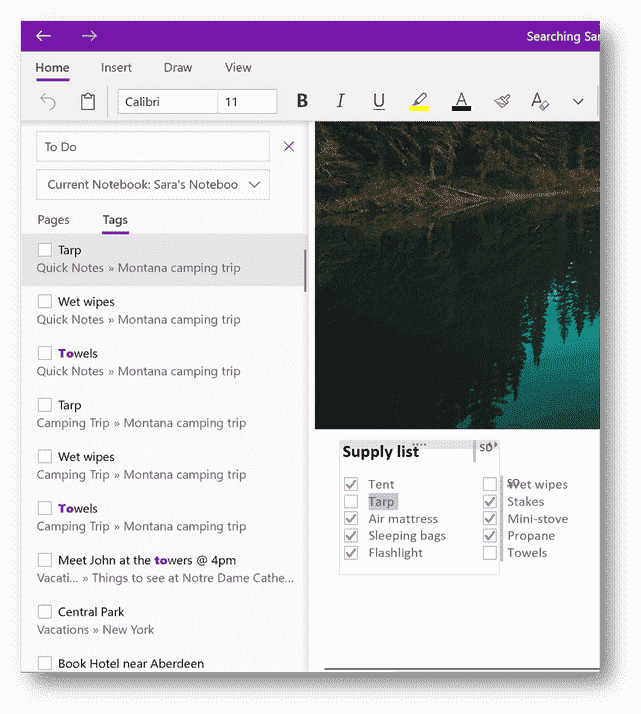Click the Undo icon
This screenshot has height=714, width=641.
pyautogui.click(x=48, y=101)
